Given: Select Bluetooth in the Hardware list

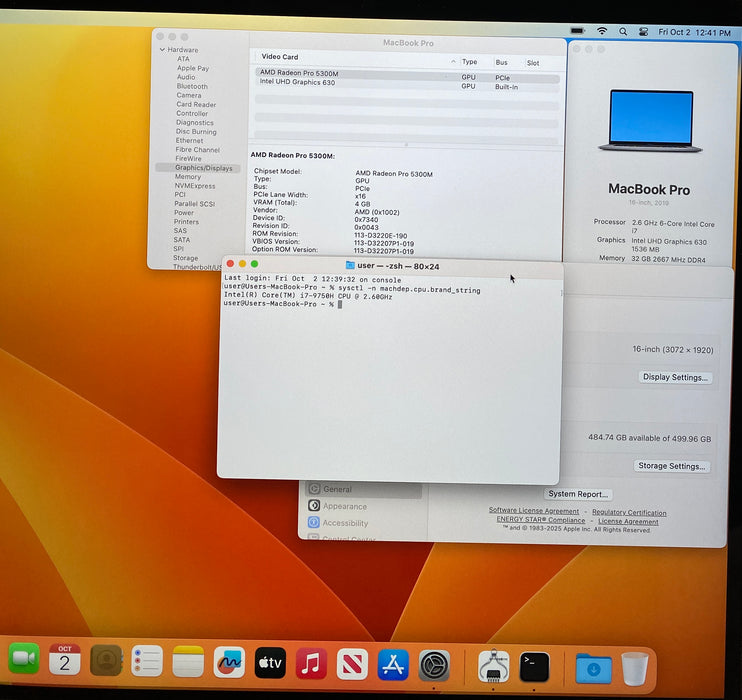Looking at the screenshot, I should pyautogui.click(x=192, y=86).
